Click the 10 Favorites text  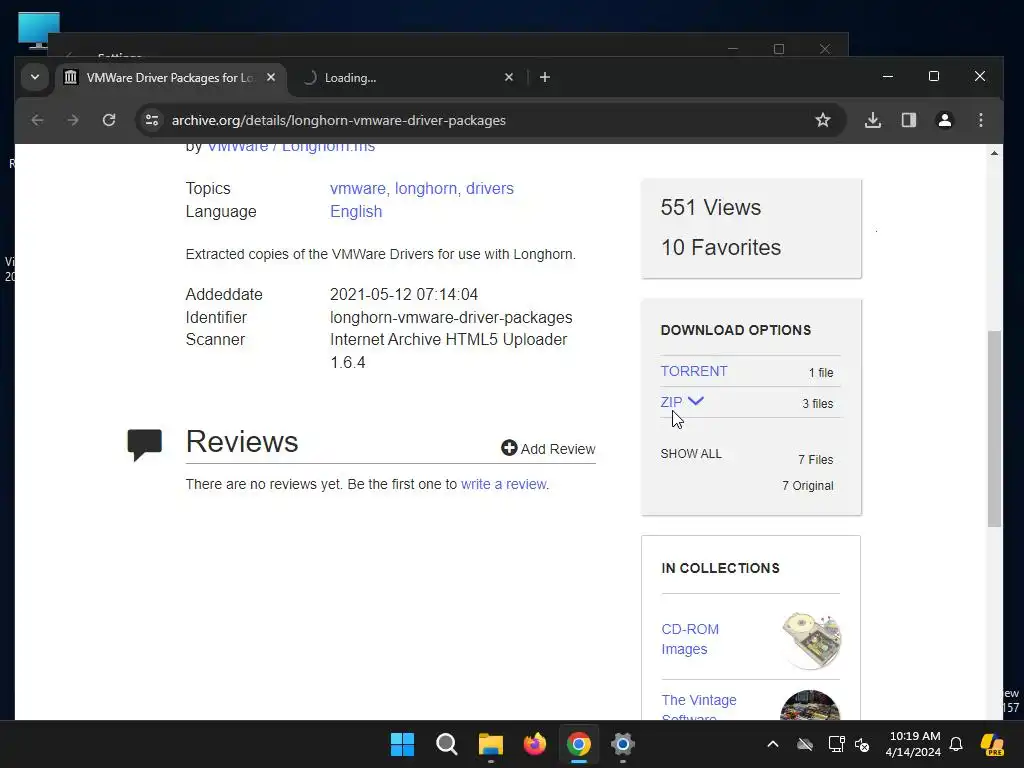(721, 248)
